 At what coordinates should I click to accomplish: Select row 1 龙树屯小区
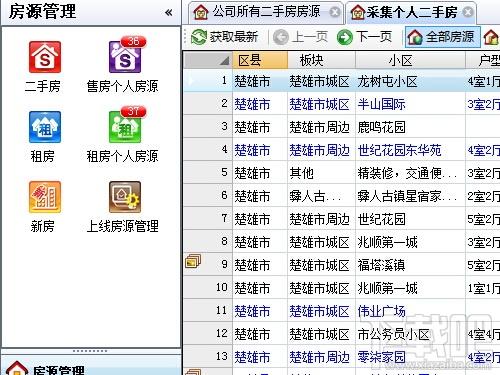pos(410,81)
